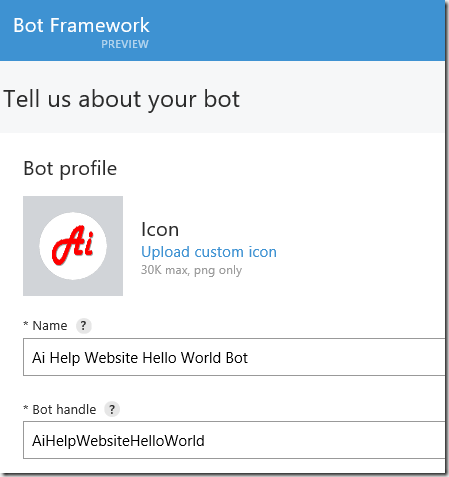
Task: Click the Name field help question mark
Action: (83, 325)
